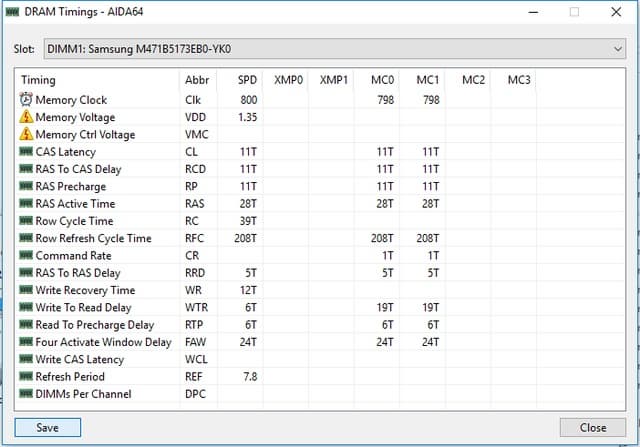The width and height of the screenshot is (640, 447).
Task: Click the RAS Precharge chip icon
Action: [x=26, y=186]
